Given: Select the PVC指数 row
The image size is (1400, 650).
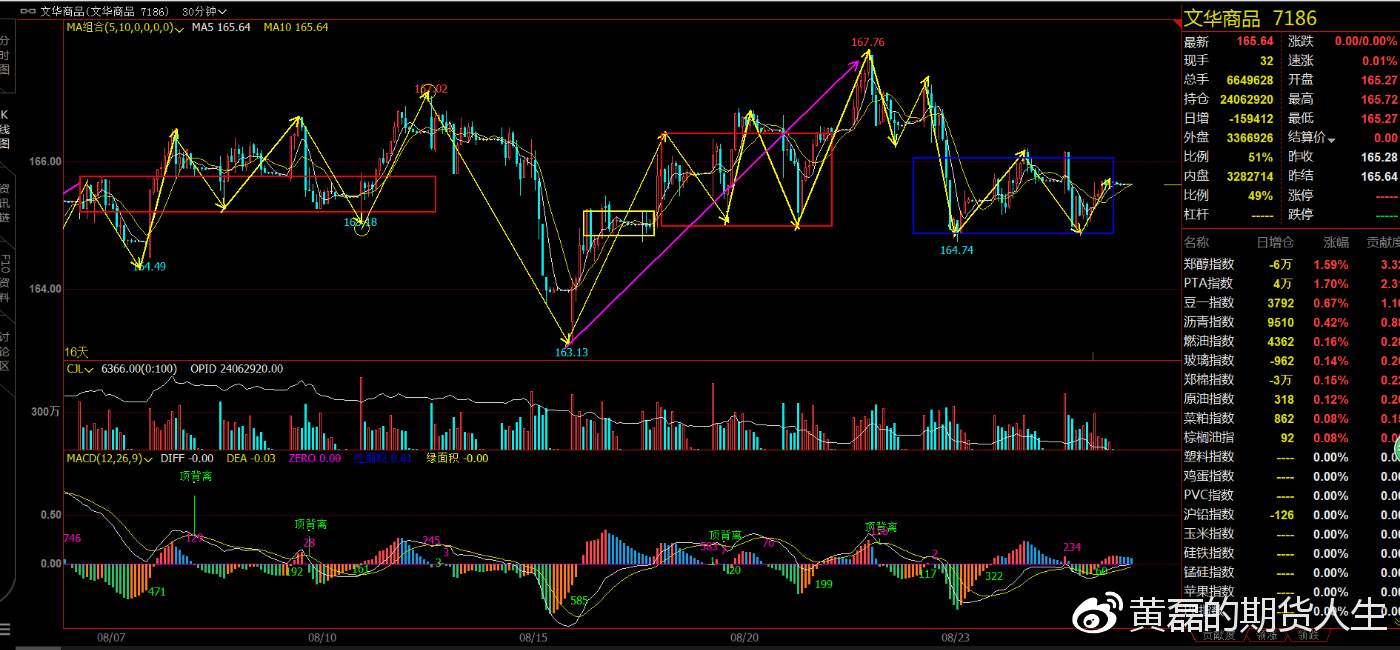Looking at the screenshot, I should pyautogui.click(x=1290, y=495).
